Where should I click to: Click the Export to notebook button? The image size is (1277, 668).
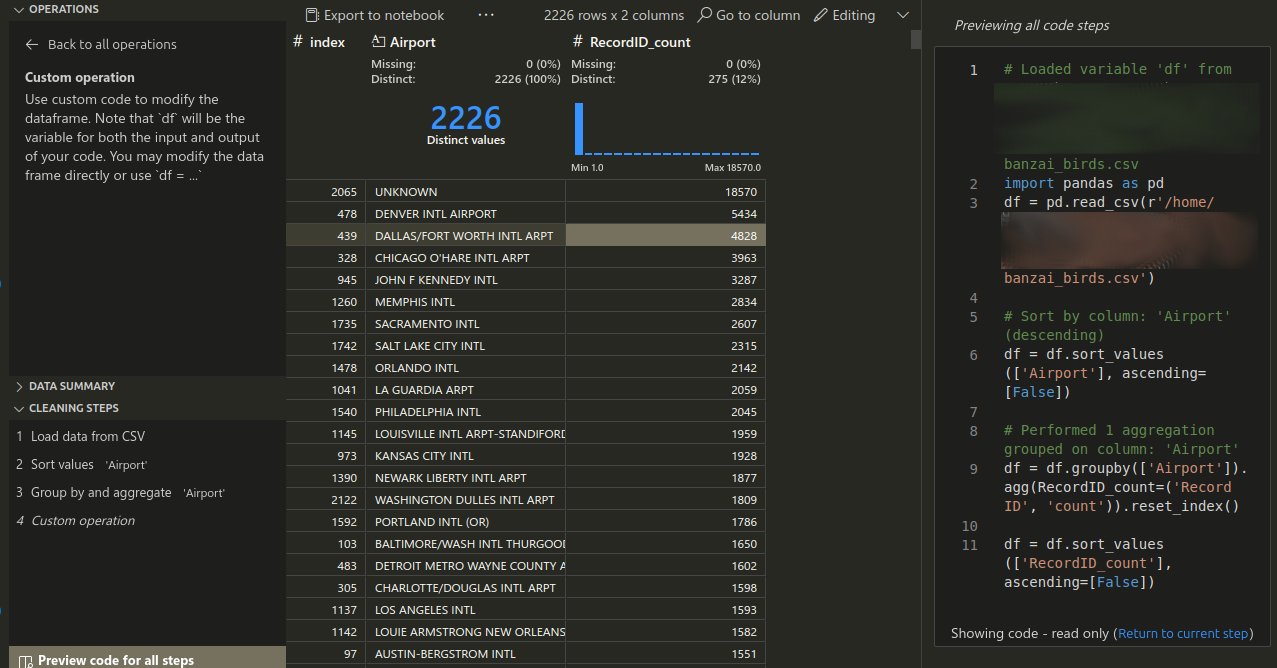click(x=374, y=15)
